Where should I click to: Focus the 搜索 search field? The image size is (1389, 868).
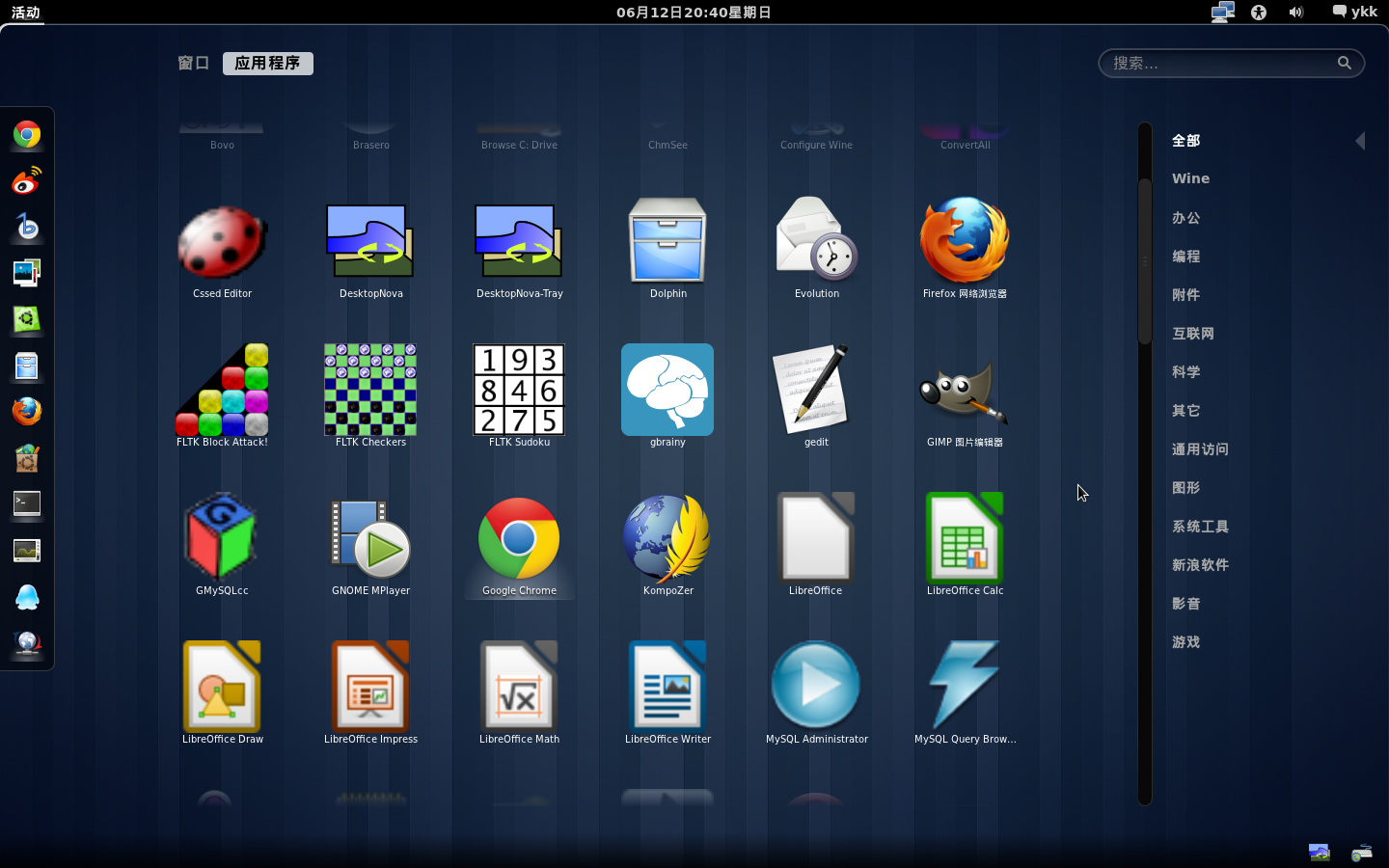(1231, 64)
